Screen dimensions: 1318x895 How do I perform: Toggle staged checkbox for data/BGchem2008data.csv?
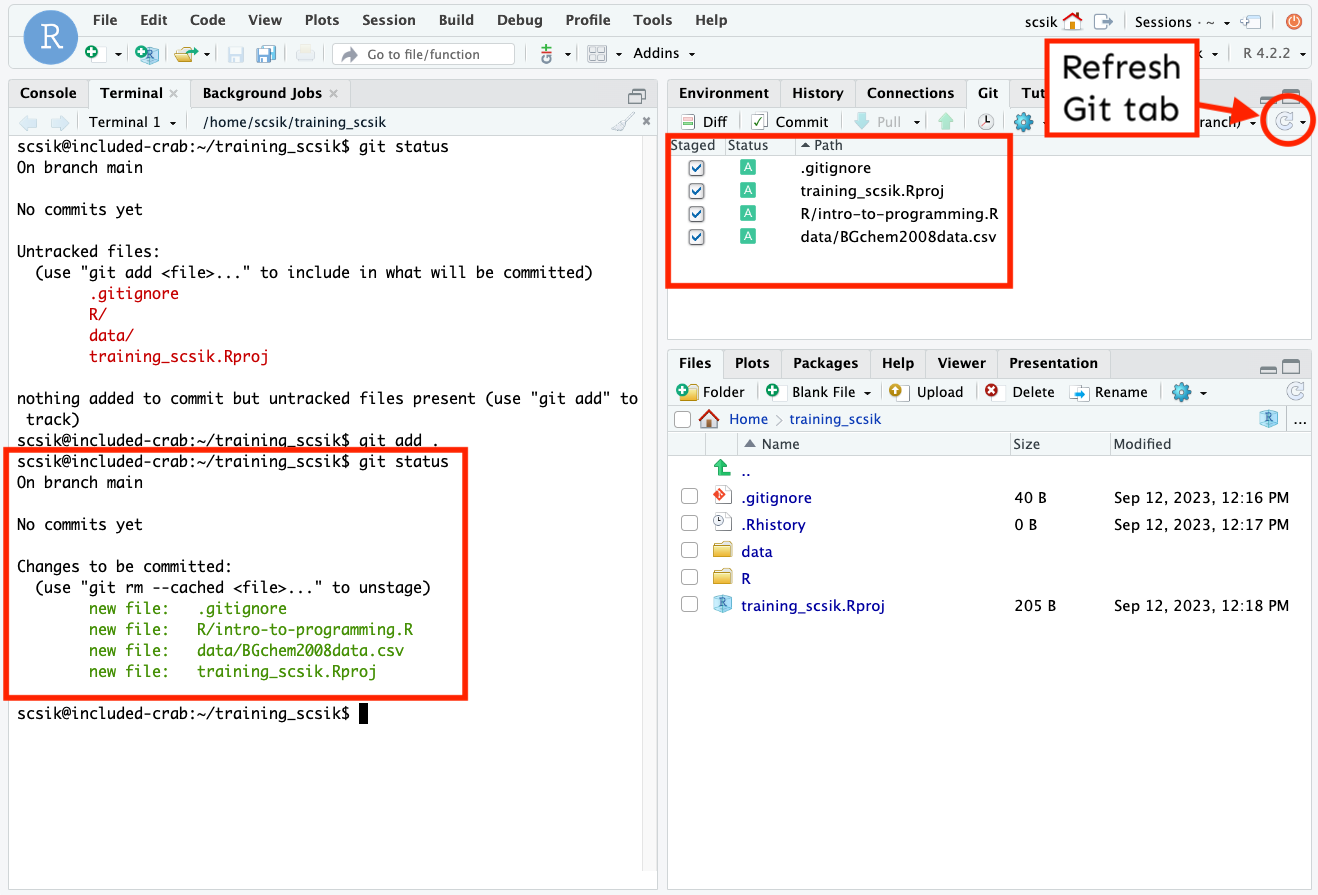coord(697,237)
